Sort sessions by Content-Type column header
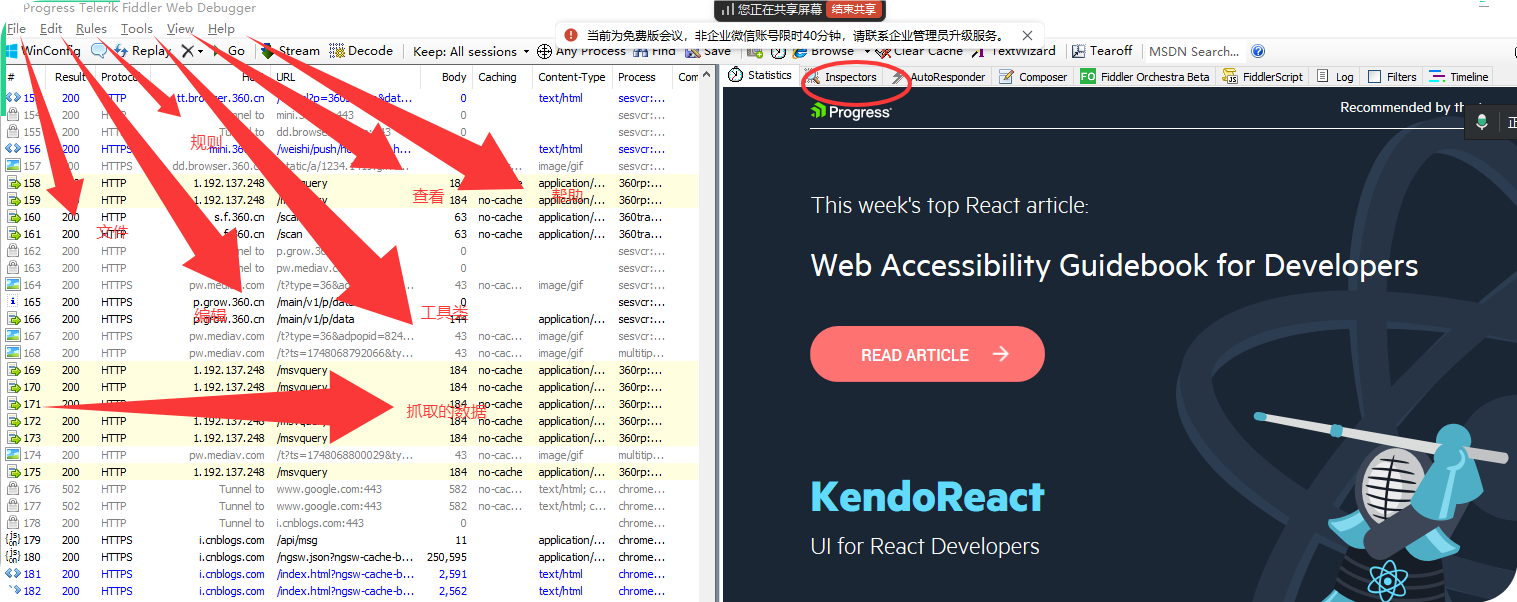1517x602 pixels. tap(572, 77)
